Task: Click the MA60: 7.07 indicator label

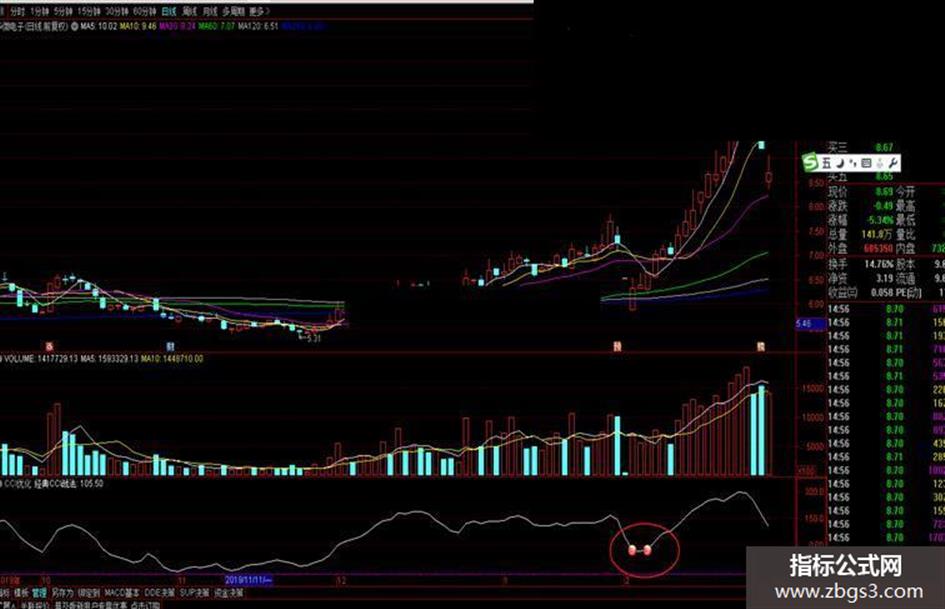Action: pos(217,27)
